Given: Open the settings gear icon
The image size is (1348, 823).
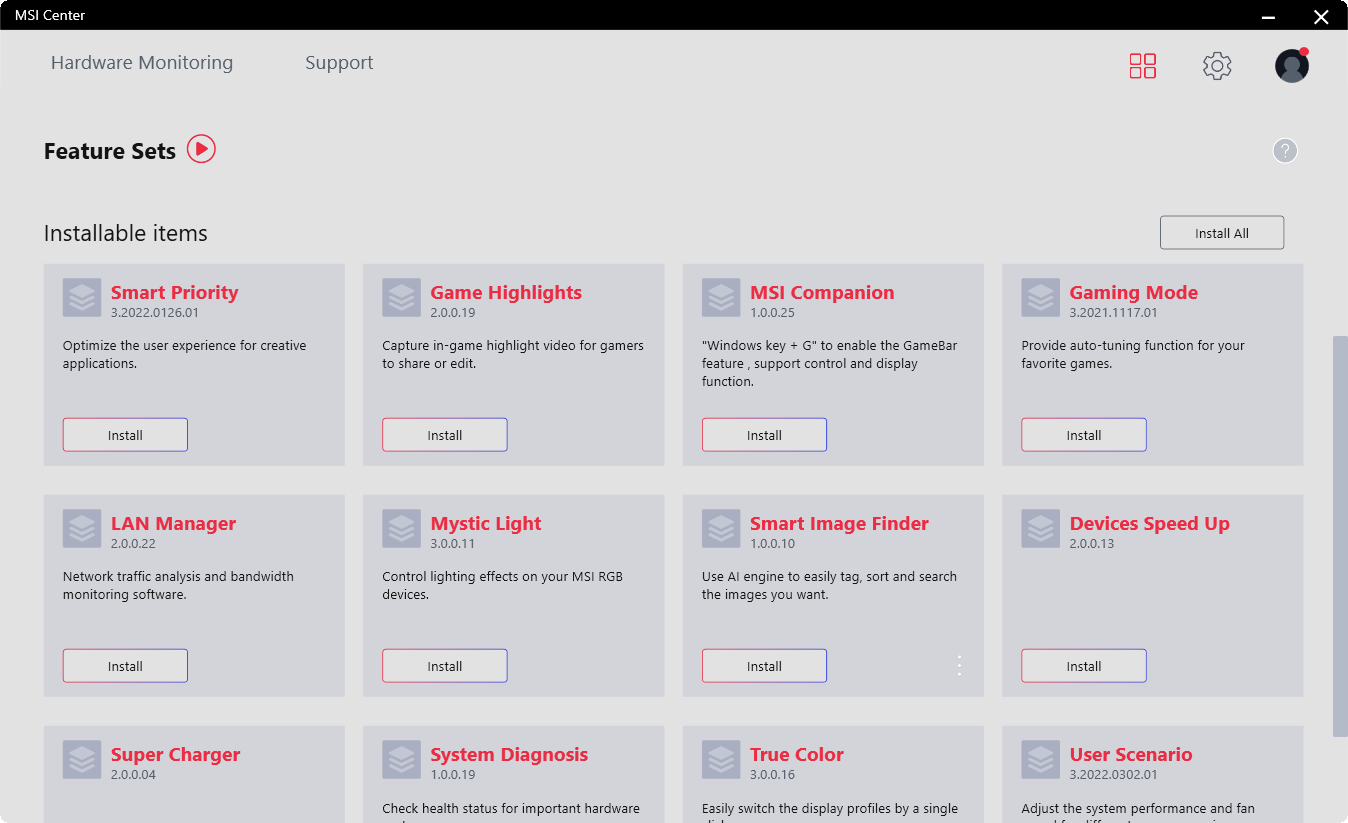Looking at the screenshot, I should click(x=1217, y=66).
